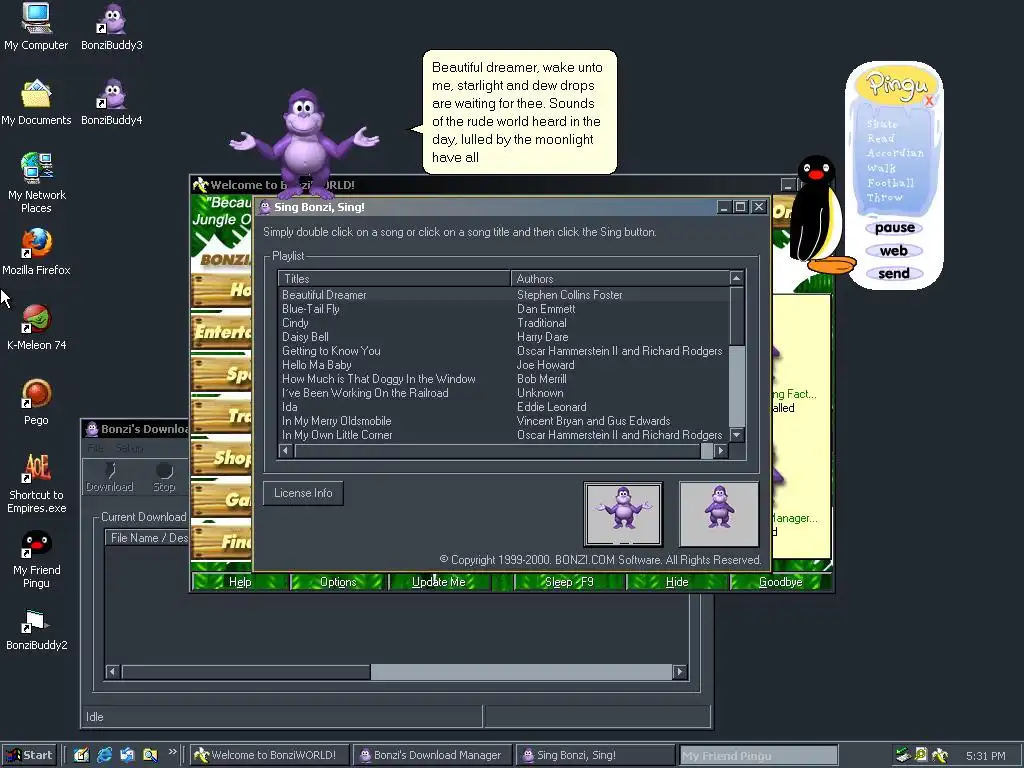Choose Football in Pingu action list

pos(890,183)
